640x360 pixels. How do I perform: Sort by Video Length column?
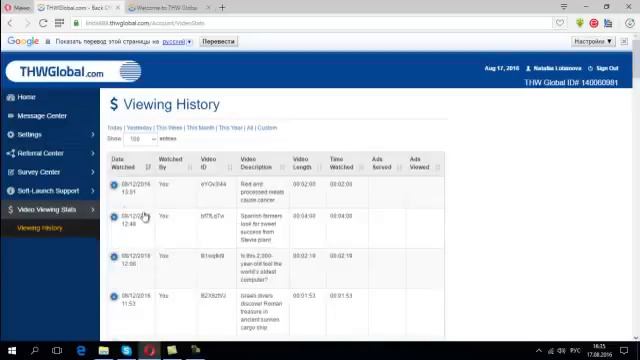(307, 163)
